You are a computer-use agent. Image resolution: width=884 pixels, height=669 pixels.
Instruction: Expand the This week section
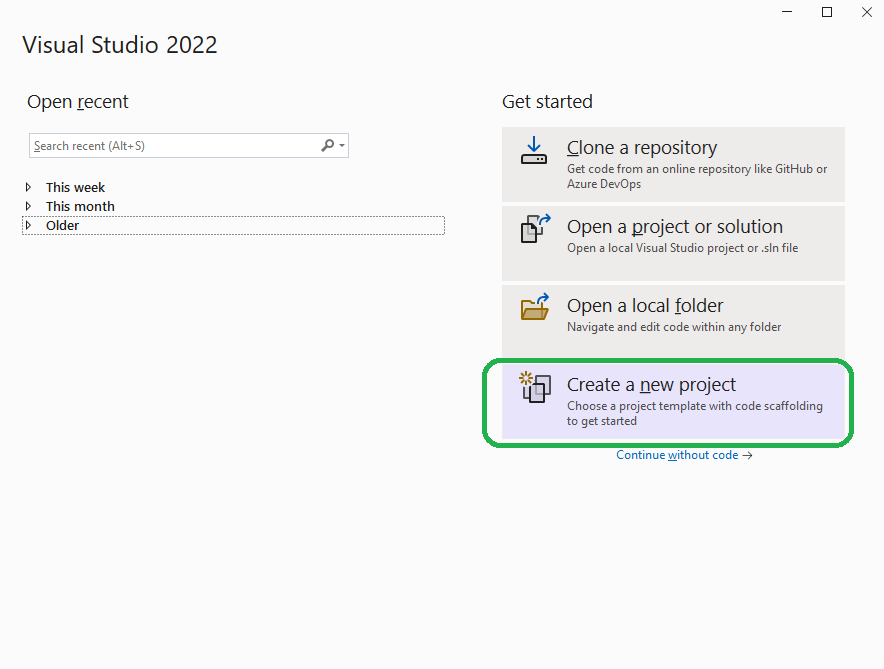pyautogui.click(x=28, y=187)
